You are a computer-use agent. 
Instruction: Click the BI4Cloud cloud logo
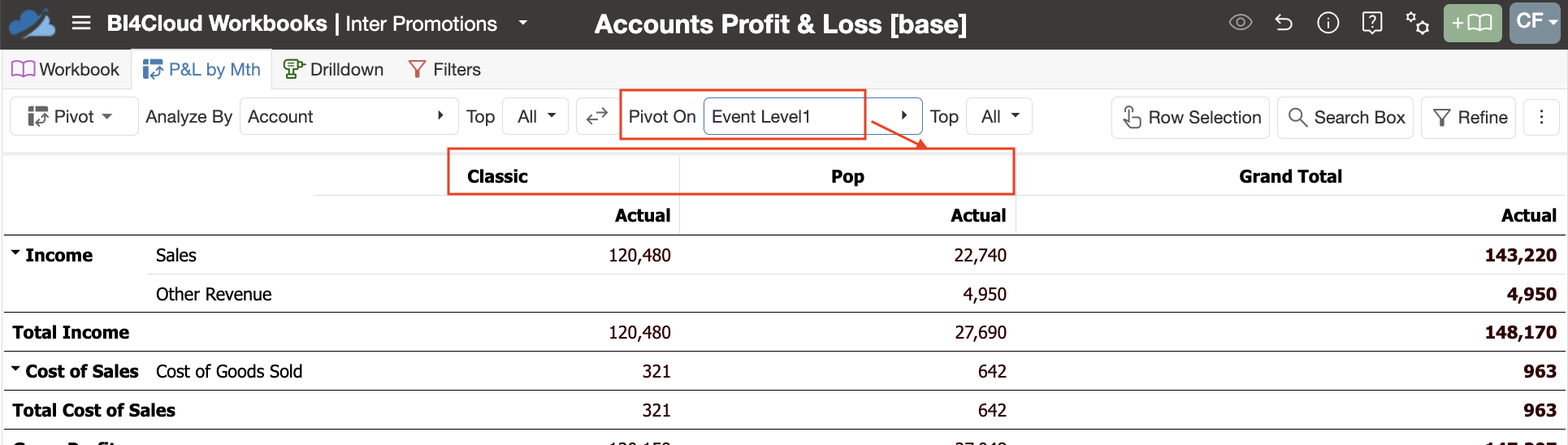[x=32, y=24]
